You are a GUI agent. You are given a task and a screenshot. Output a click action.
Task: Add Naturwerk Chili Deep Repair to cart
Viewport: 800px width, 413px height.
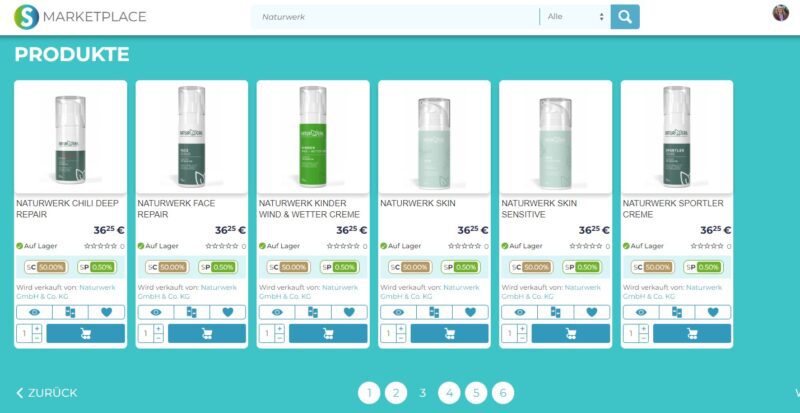click(85, 333)
